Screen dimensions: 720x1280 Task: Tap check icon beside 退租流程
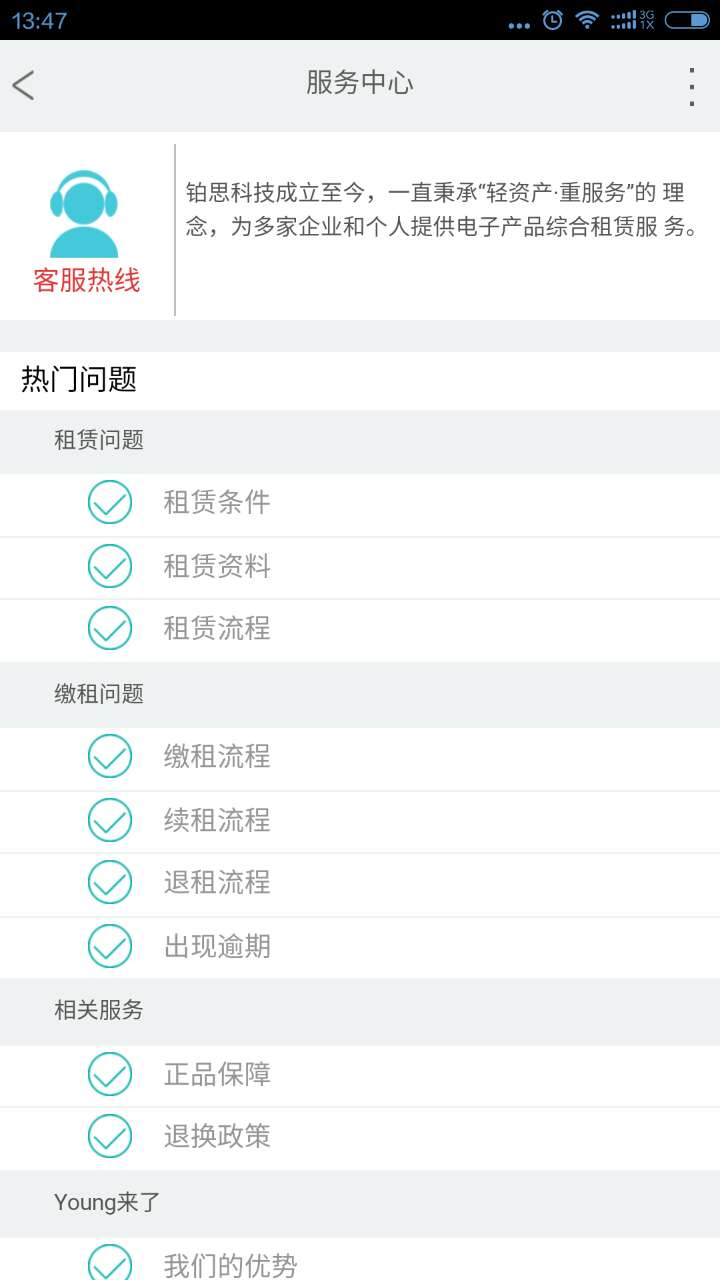click(x=110, y=882)
